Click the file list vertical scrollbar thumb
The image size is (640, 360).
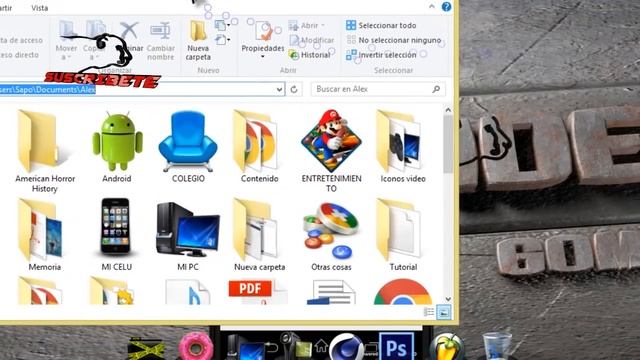(x=448, y=144)
